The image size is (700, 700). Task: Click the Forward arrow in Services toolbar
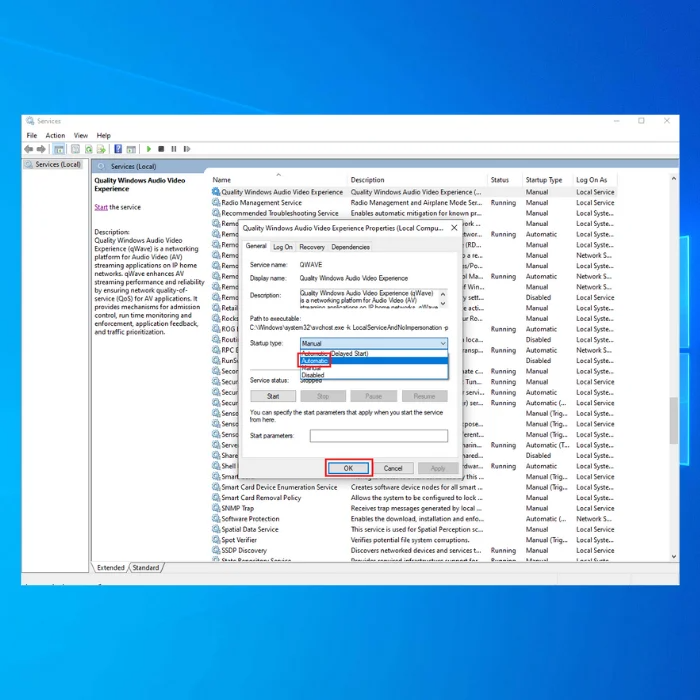pos(41,149)
